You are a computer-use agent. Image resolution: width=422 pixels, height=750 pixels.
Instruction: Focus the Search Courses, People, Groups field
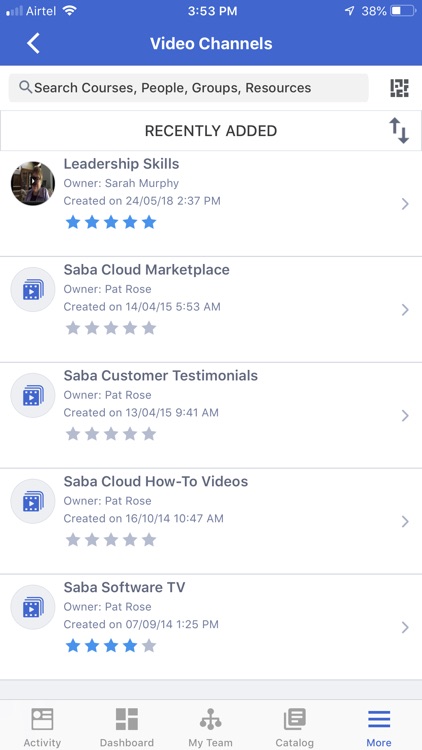pyautogui.click(x=189, y=88)
